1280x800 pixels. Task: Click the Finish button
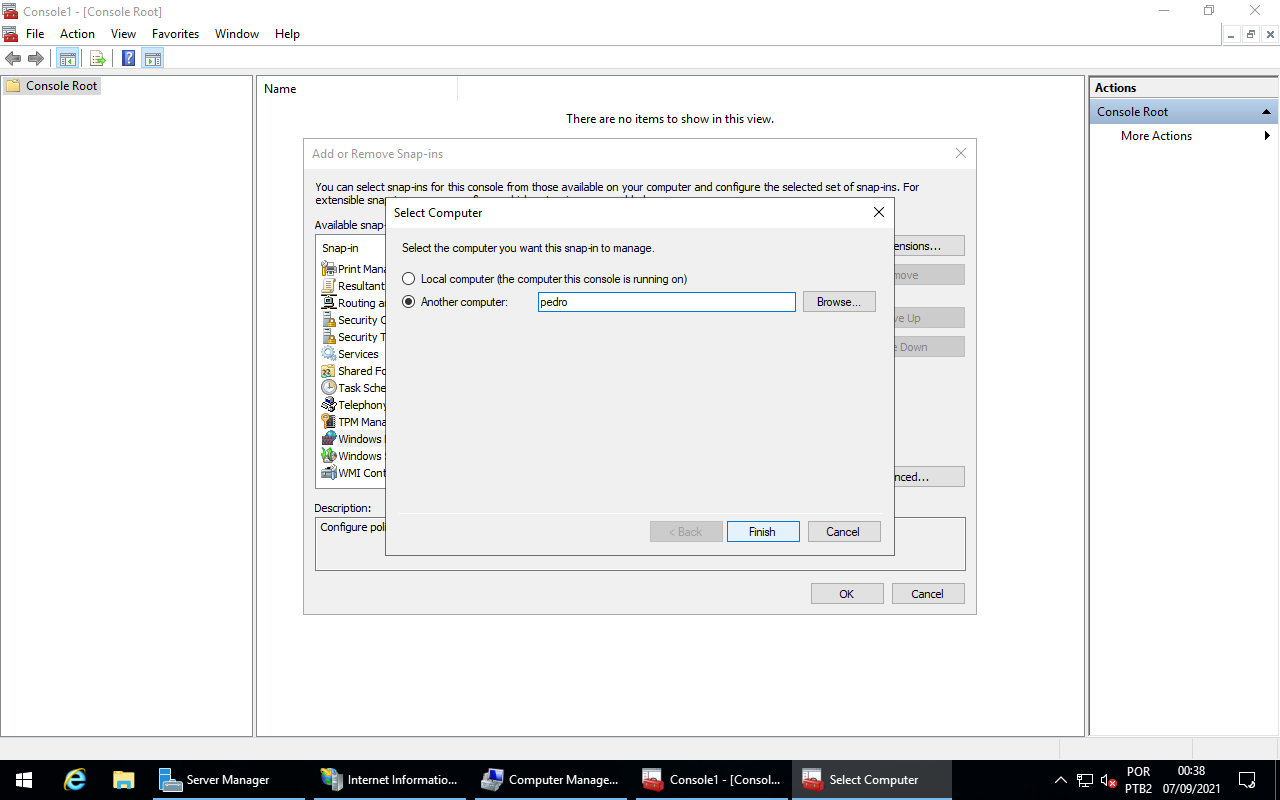coord(762,532)
